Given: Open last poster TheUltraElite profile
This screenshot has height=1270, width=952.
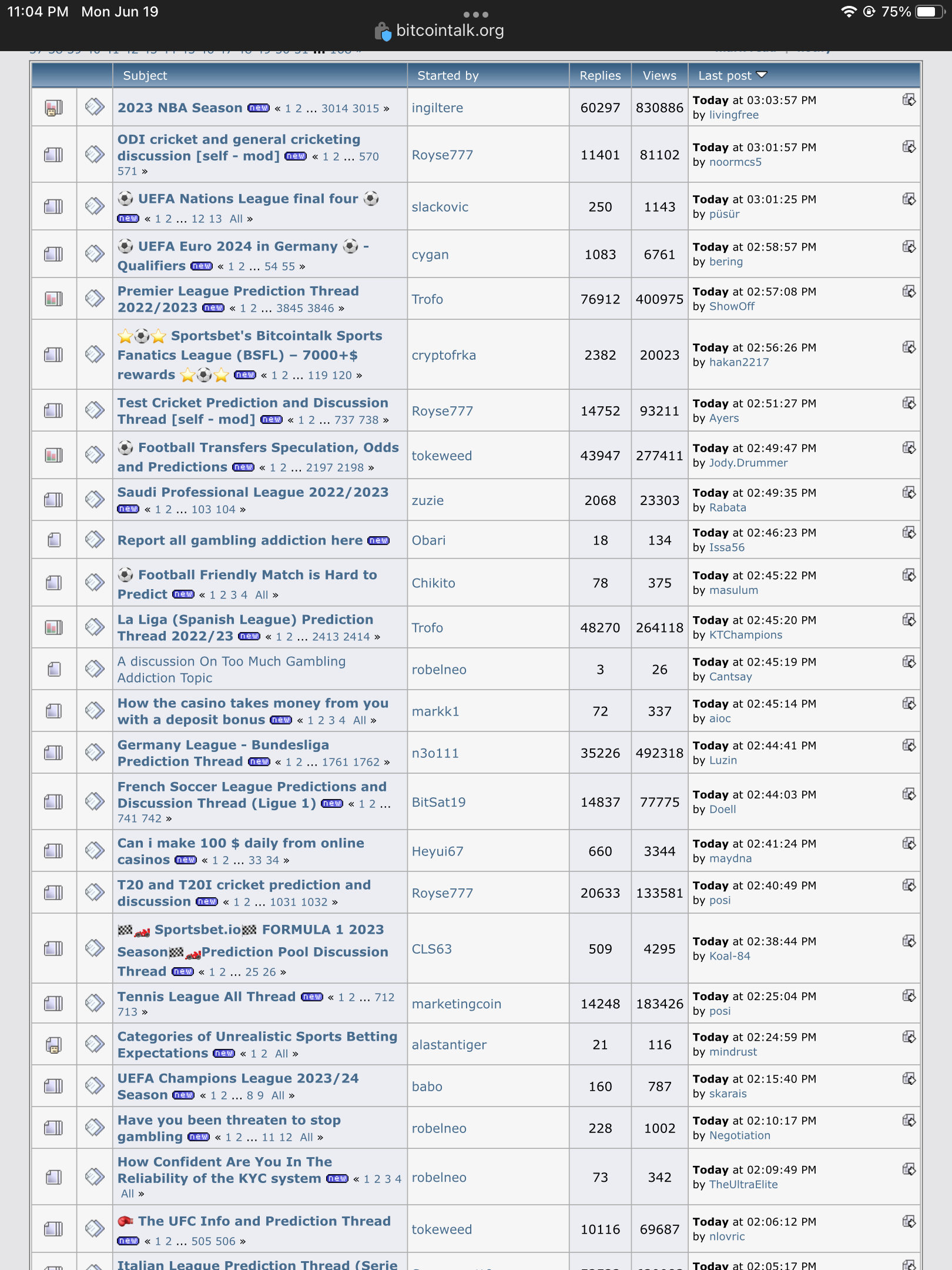Looking at the screenshot, I should click(743, 1185).
